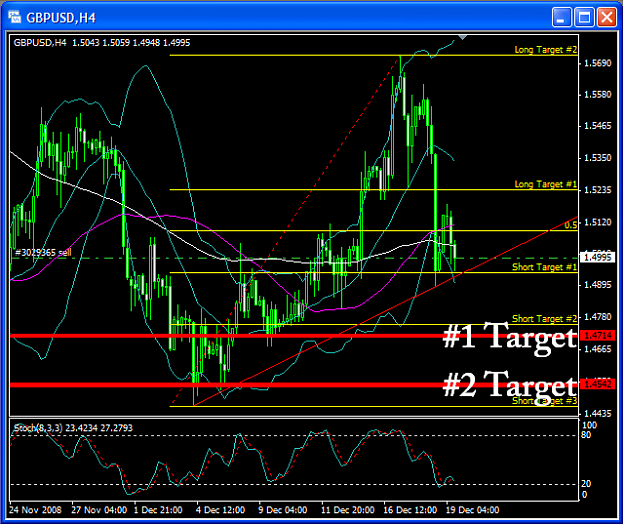Screen dimensions: 625x525
Task: Select the Short Target #1 line label
Action: [544, 267]
